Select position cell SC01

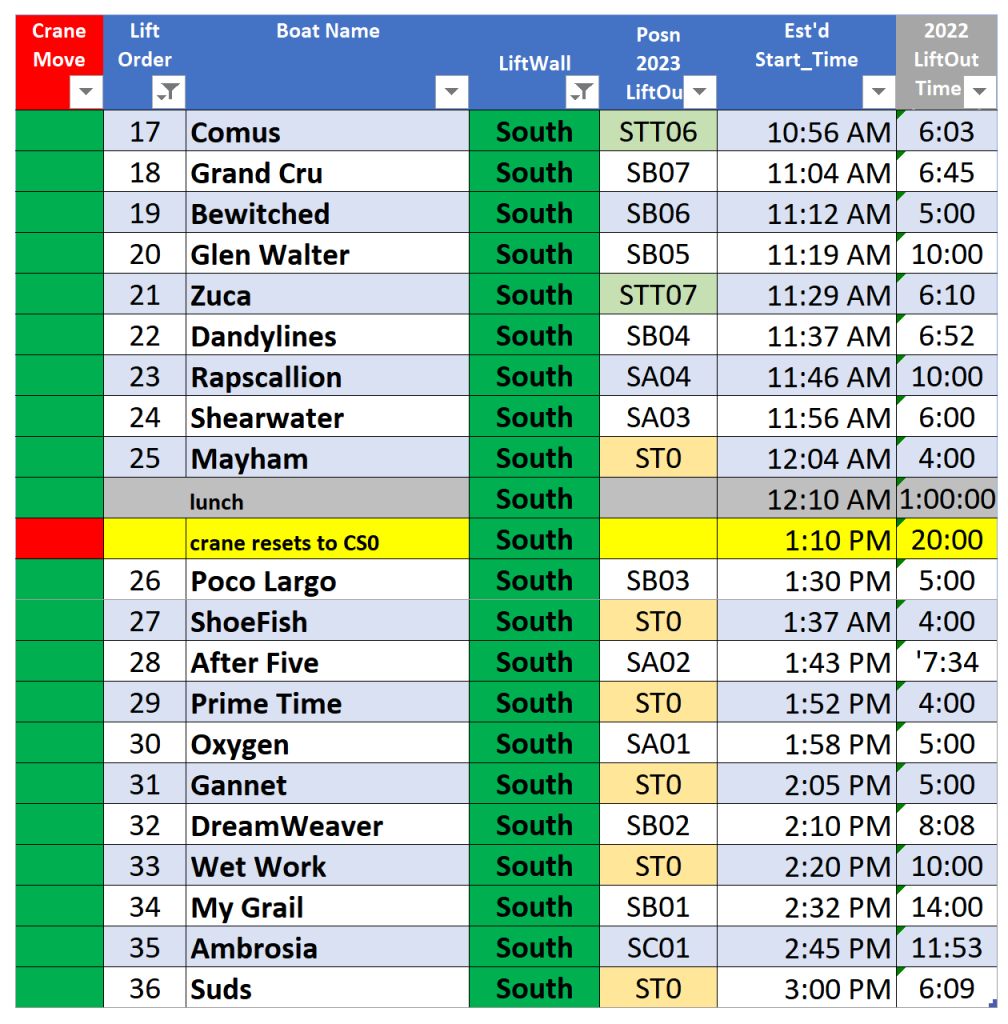pyautogui.click(x=658, y=948)
